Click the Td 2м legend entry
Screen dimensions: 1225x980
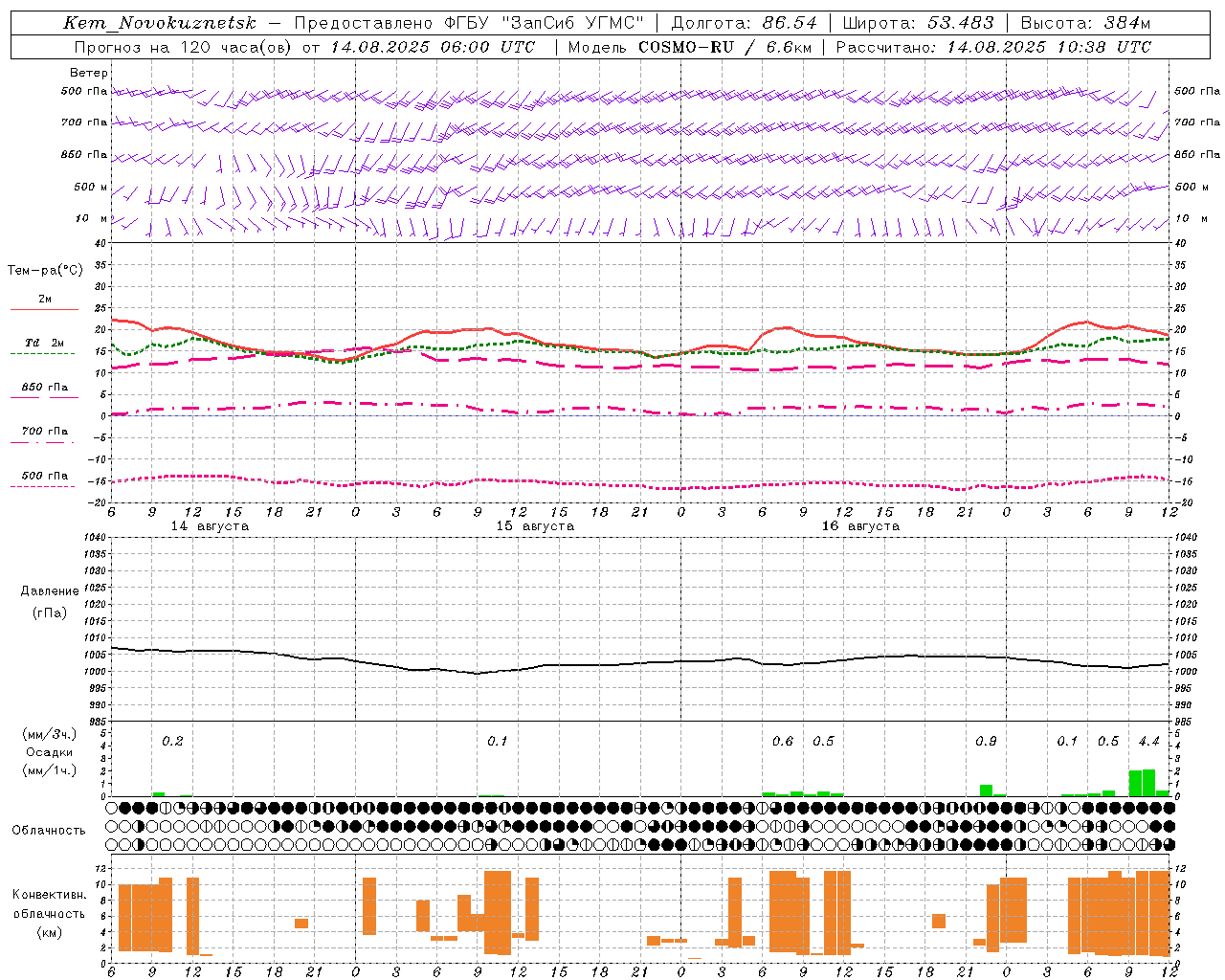[45, 343]
